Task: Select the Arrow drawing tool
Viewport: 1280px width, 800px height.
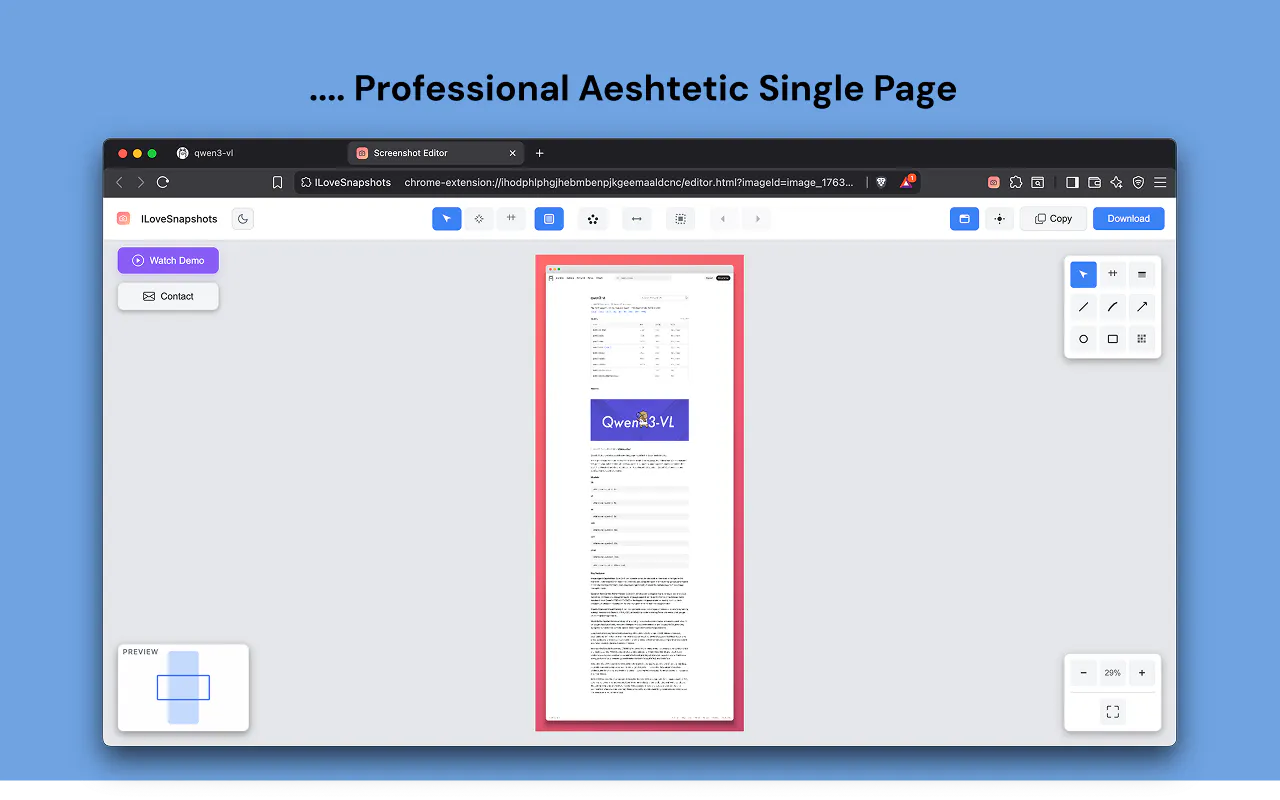Action: point(1142,307)
